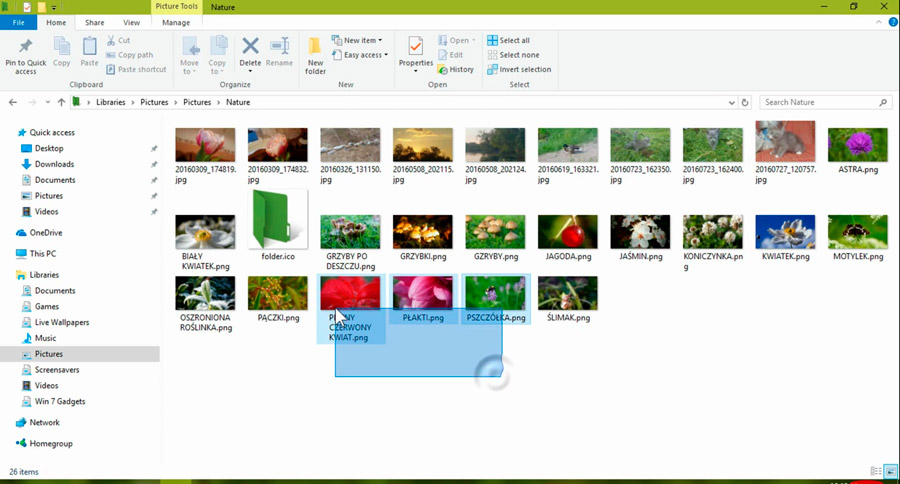Image resolution: width=900 pixels, height=484 pixels.
Task: Switch to the Home ribbon tab
Action: pos(56,22)
